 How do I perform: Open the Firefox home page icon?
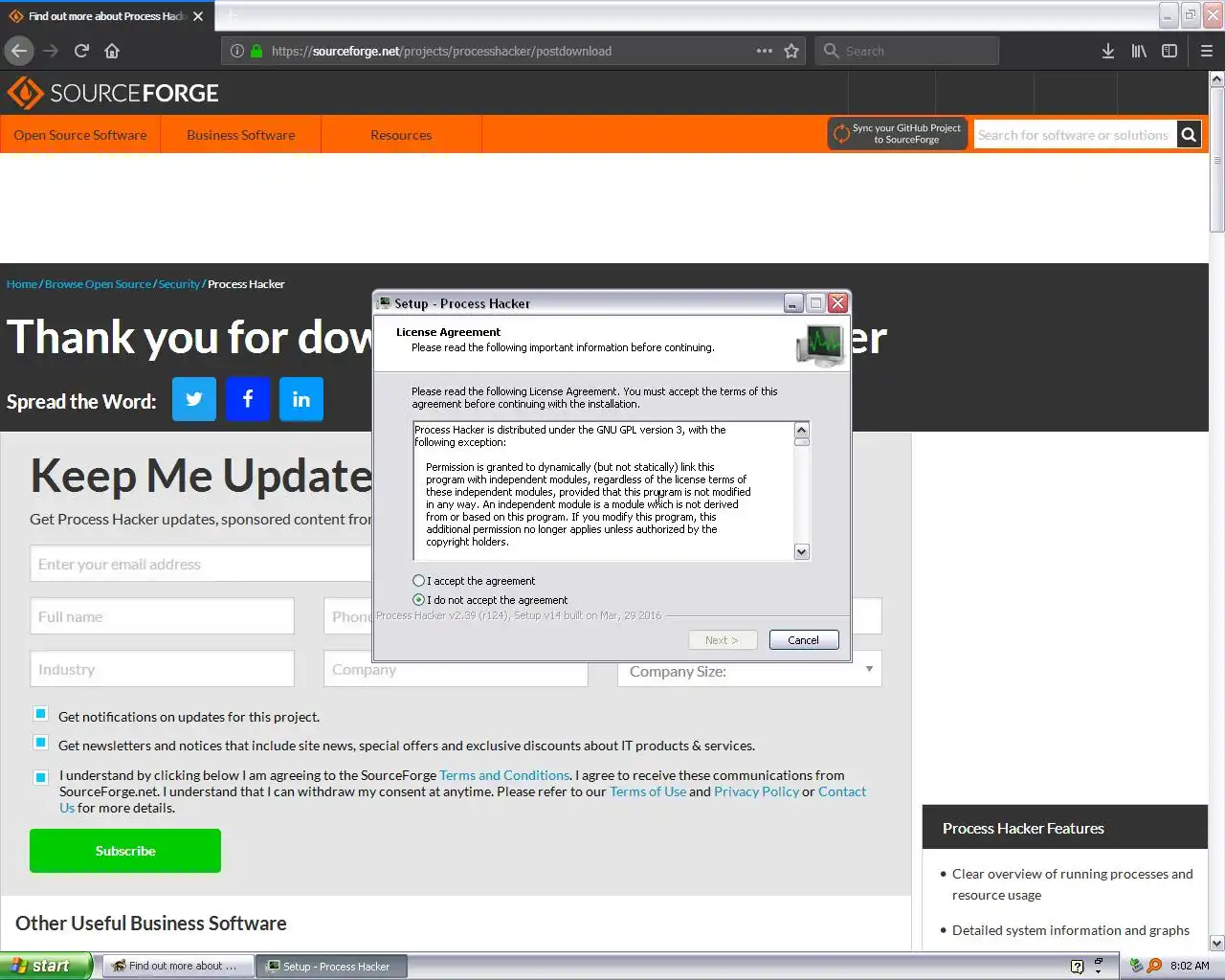112,51
